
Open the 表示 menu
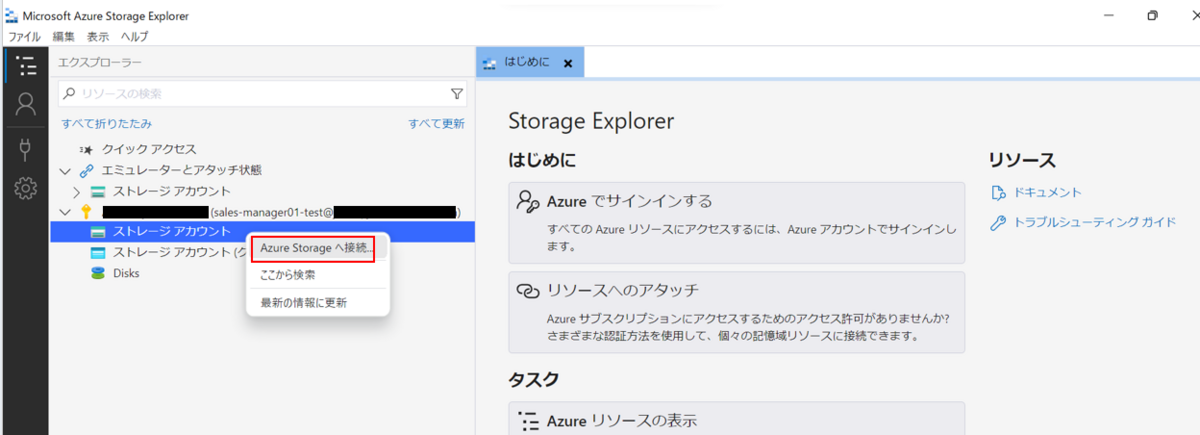[x=98, y=37]
